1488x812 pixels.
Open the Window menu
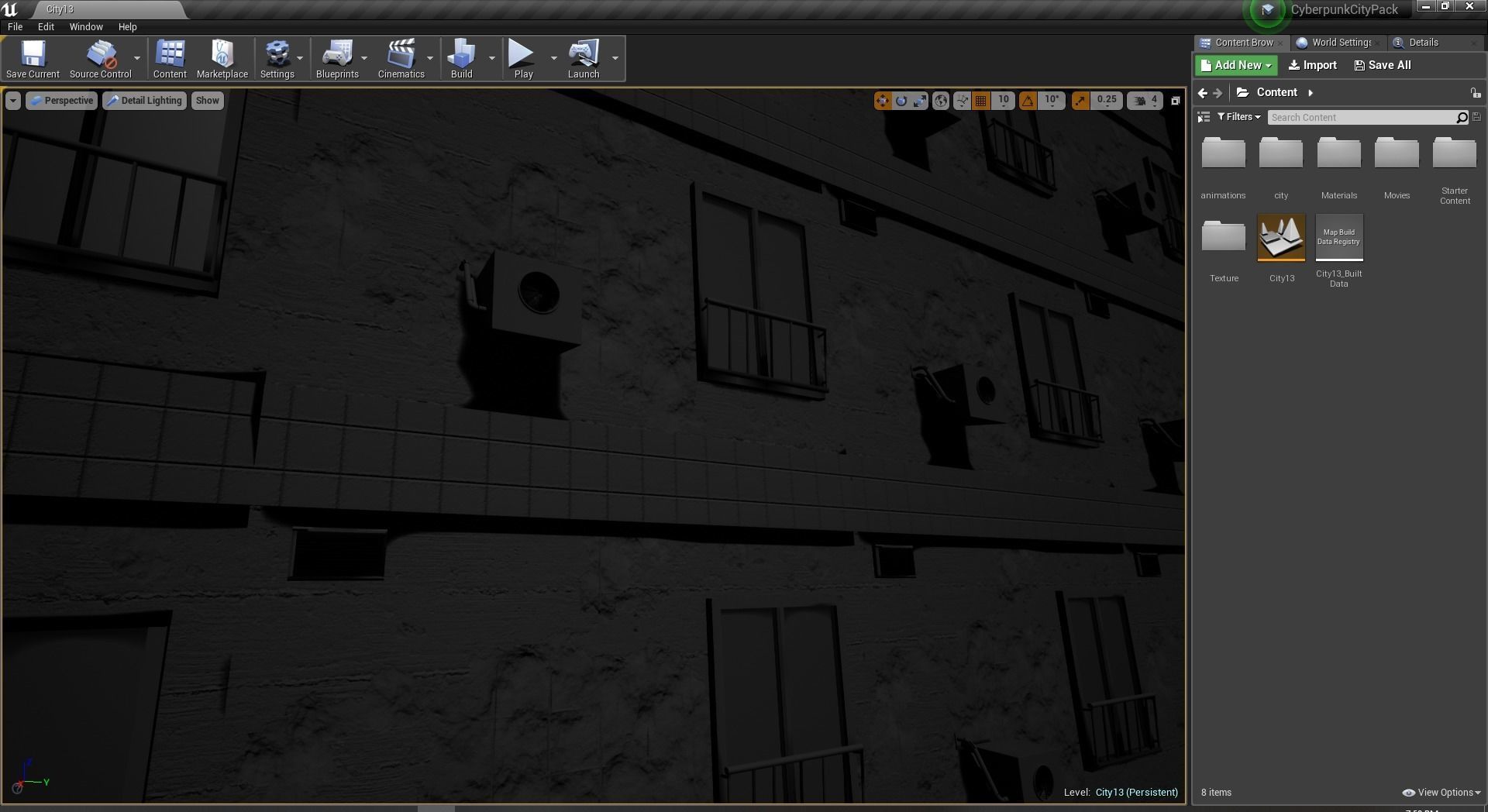86,26
